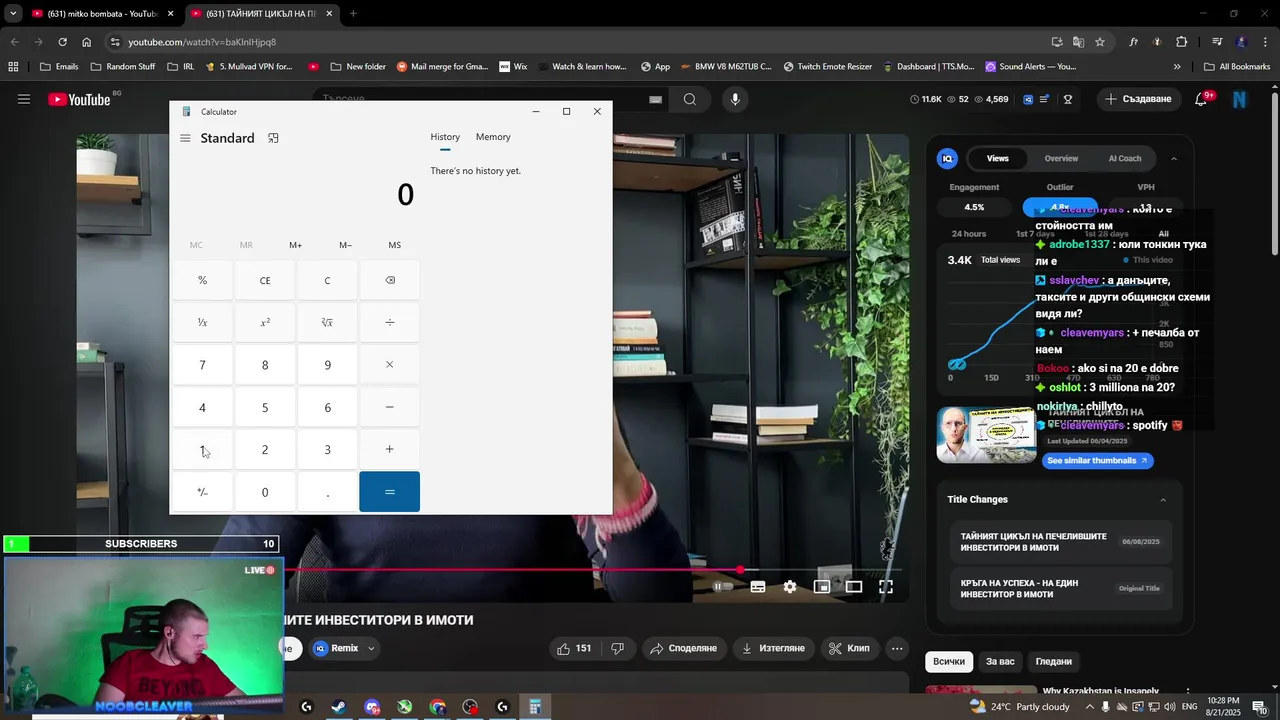
Task: Click the Calculator percent key
Action: pos(202,280)
